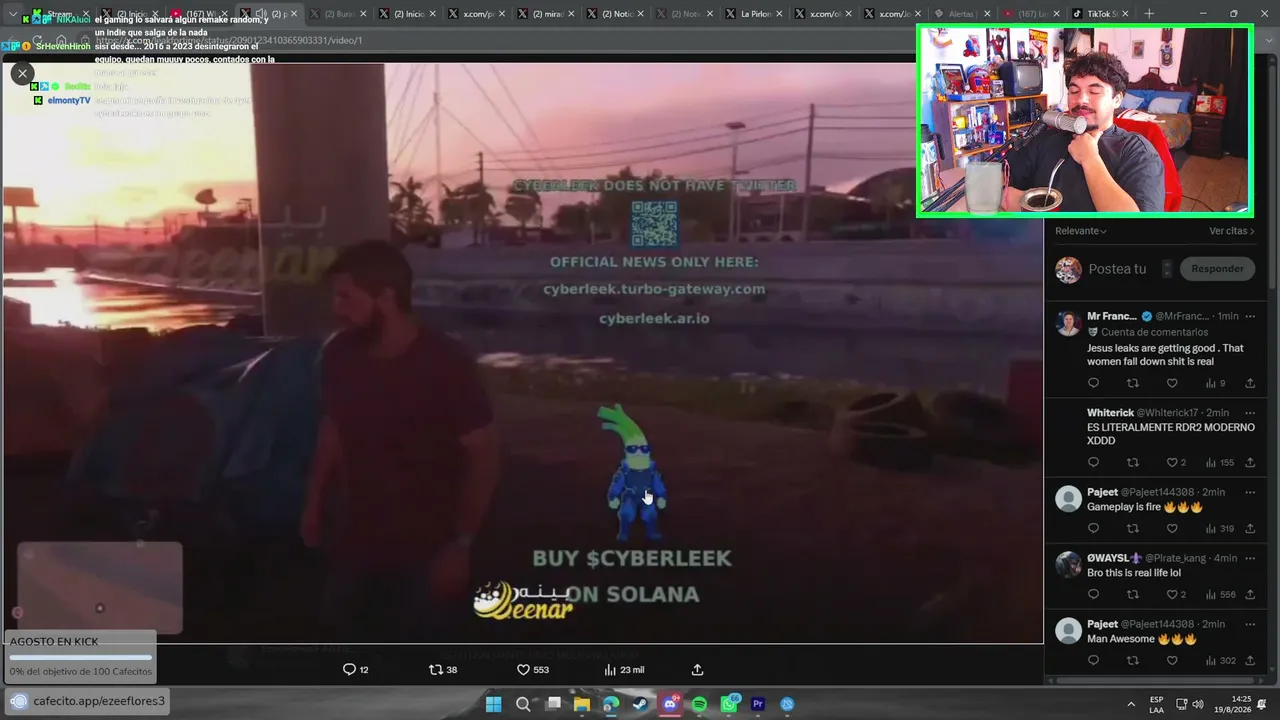Viewport: 1280px width, 720px height.
Task: Reply to the main video post
Action: click(x=355, y=670)
